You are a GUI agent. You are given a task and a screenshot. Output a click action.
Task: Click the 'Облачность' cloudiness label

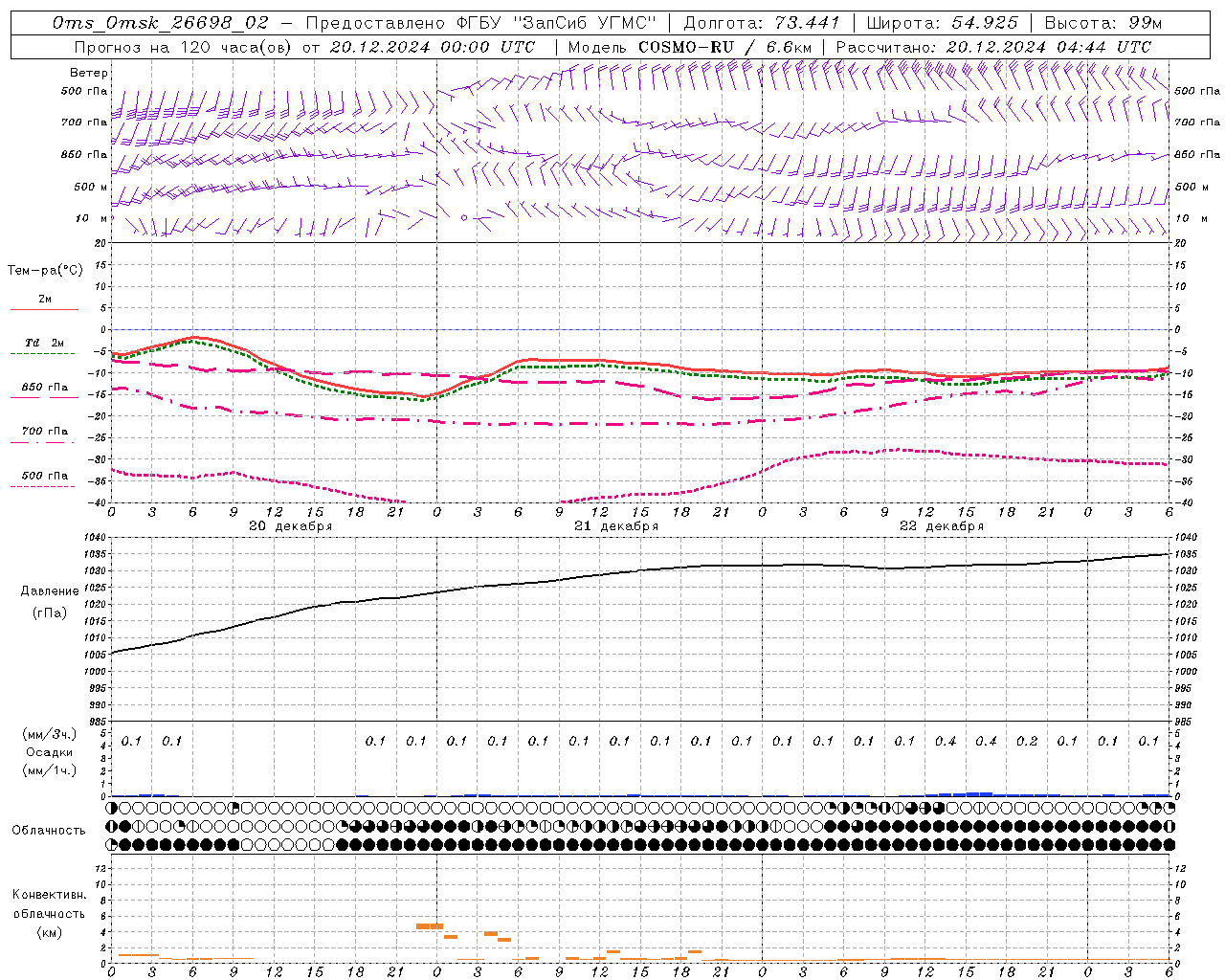click(49, 830)
